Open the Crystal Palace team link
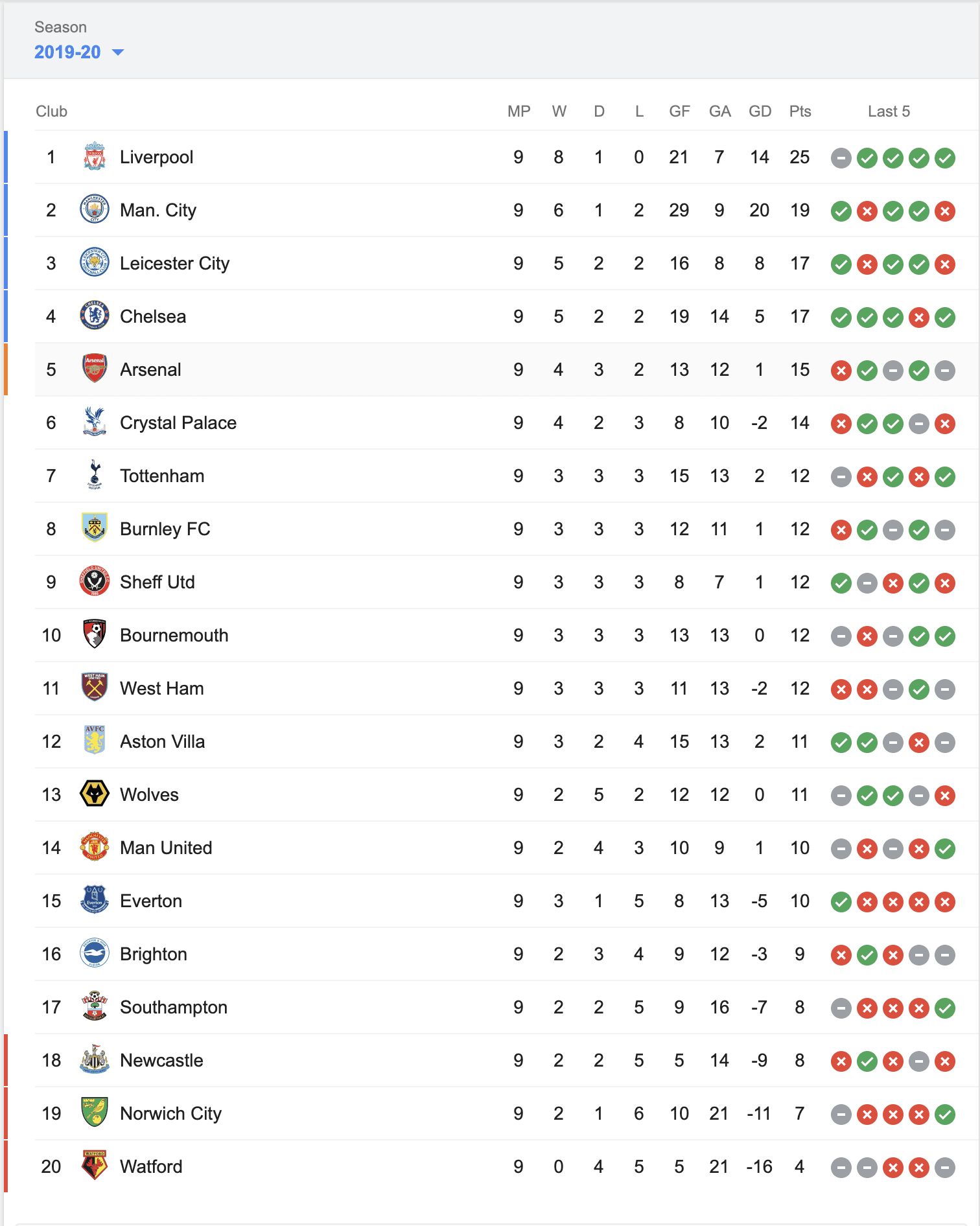980x1226 pixels. 178,422
